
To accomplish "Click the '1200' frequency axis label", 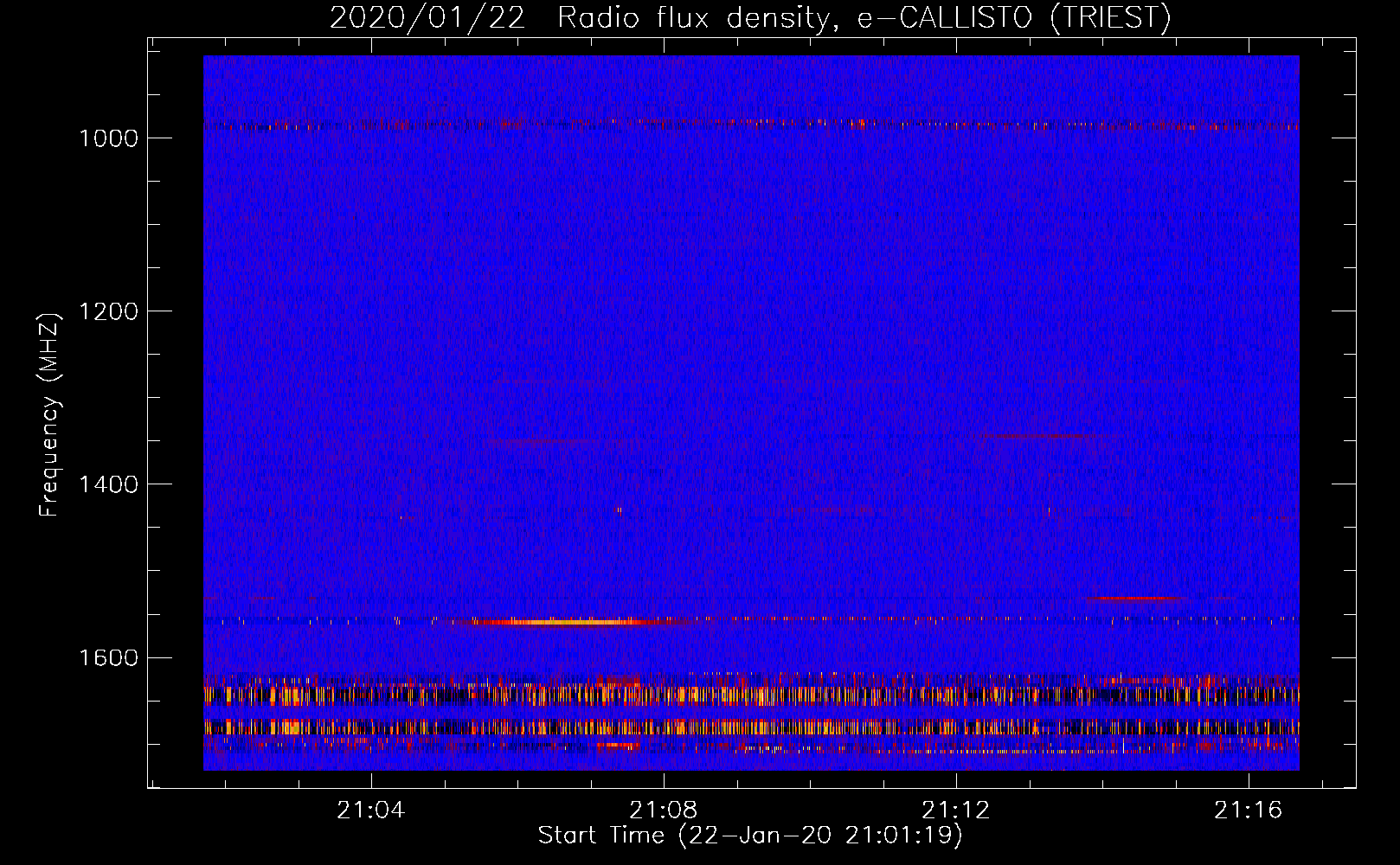I will 108,311.
